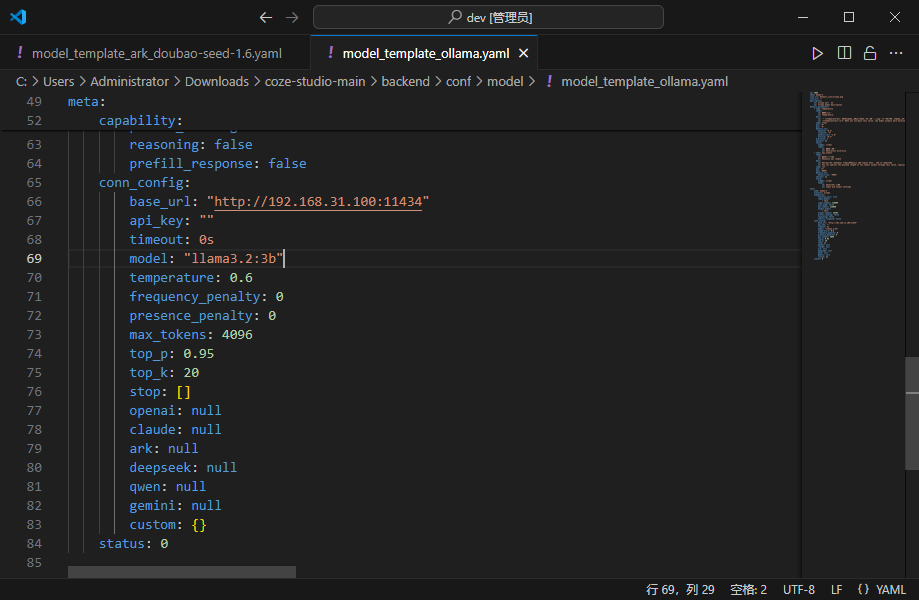The image size is (919, 600).
Task: Click the 'backend' breadcrumb folder
Action: [x=405, y=81]
